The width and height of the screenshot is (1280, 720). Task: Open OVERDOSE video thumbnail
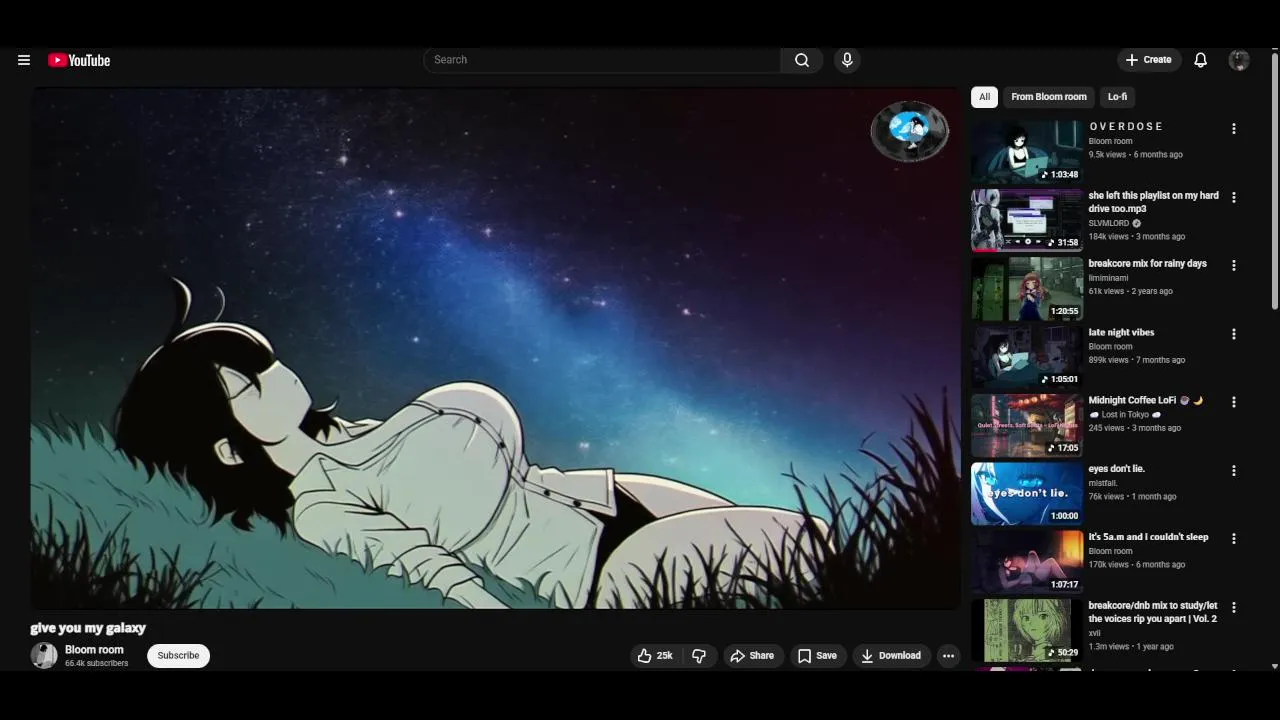pos(1027,152)
